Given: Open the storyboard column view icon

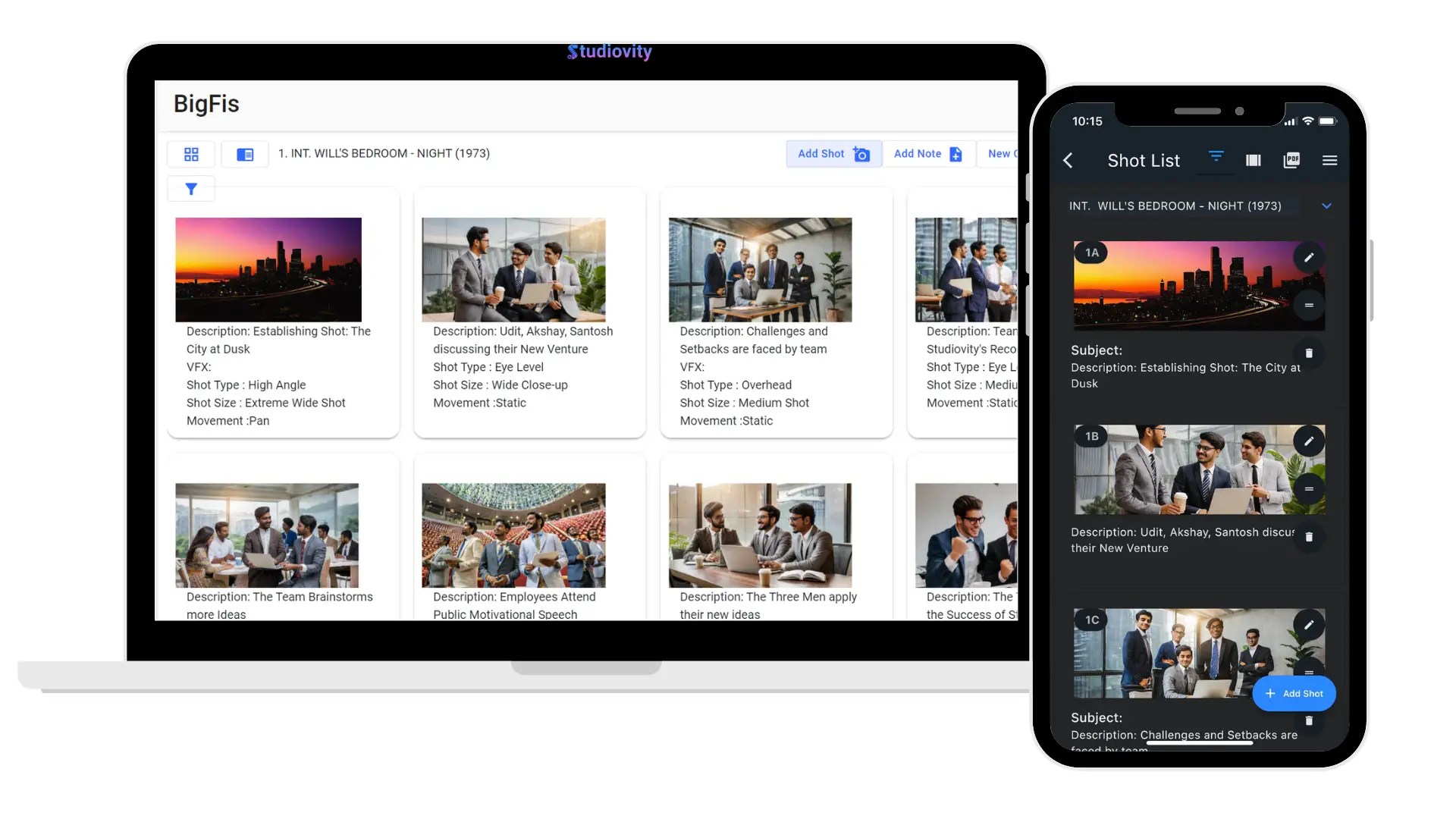Looking at the screenshot, I should tap(1253, 160).
